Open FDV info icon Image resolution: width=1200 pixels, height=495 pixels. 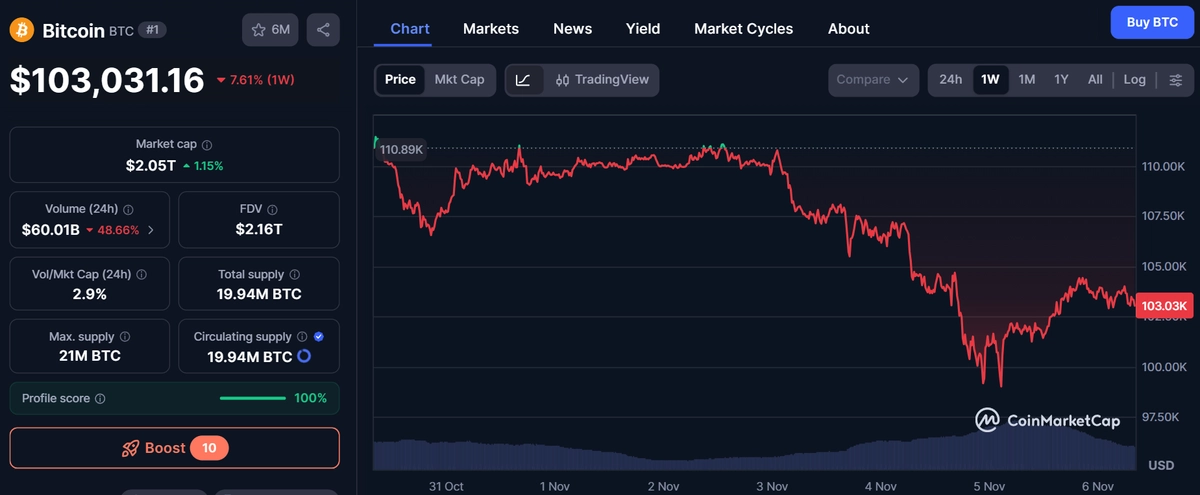pos(273,210)
